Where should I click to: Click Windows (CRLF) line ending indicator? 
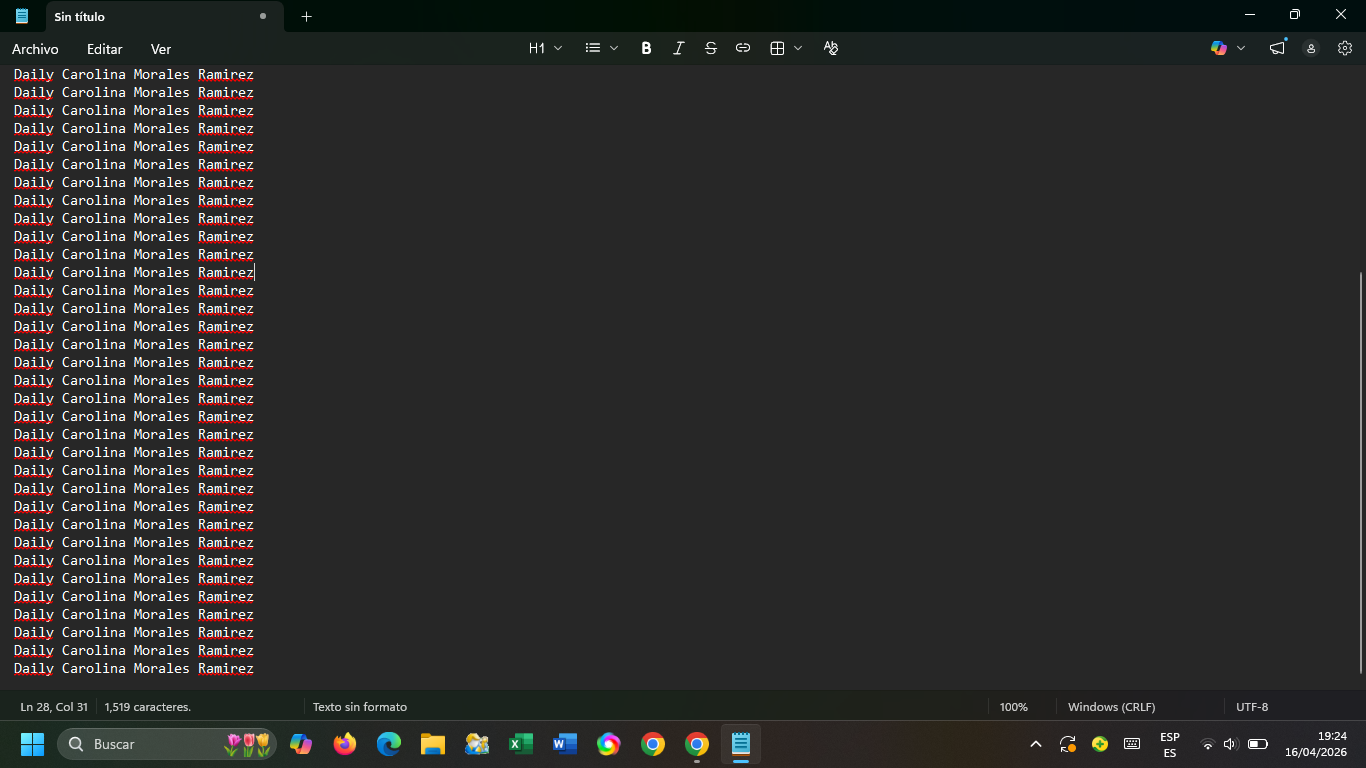pos(1111,707)
